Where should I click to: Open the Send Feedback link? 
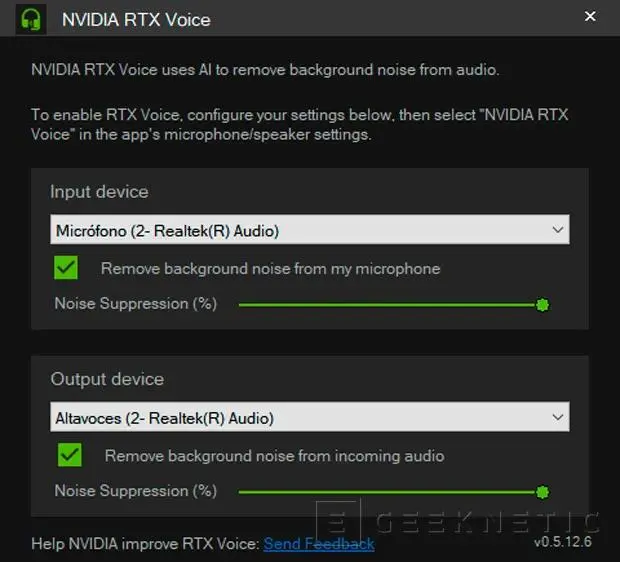[x=319, y=544]
